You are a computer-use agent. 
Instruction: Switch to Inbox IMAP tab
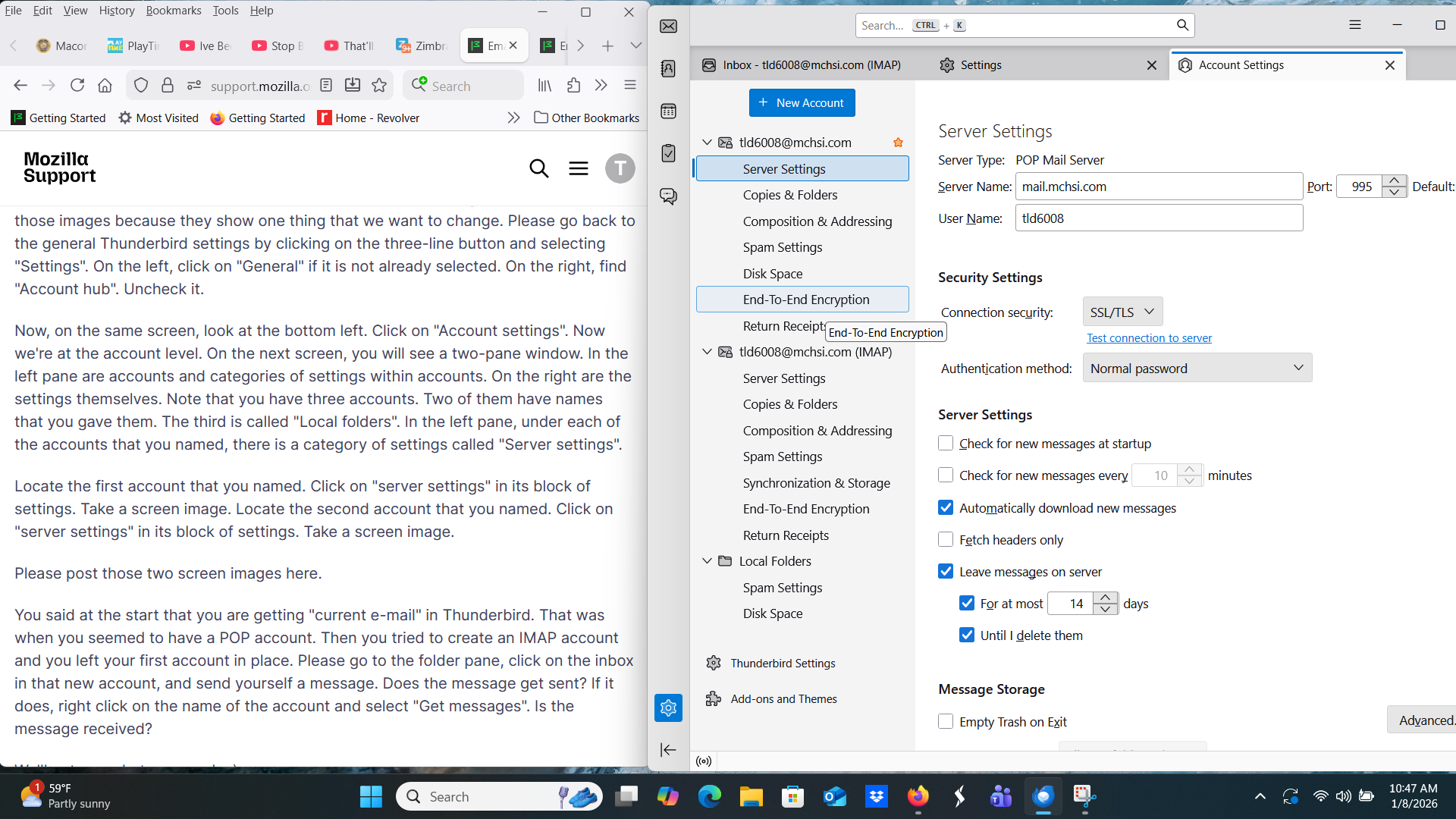tap(804, 65)
